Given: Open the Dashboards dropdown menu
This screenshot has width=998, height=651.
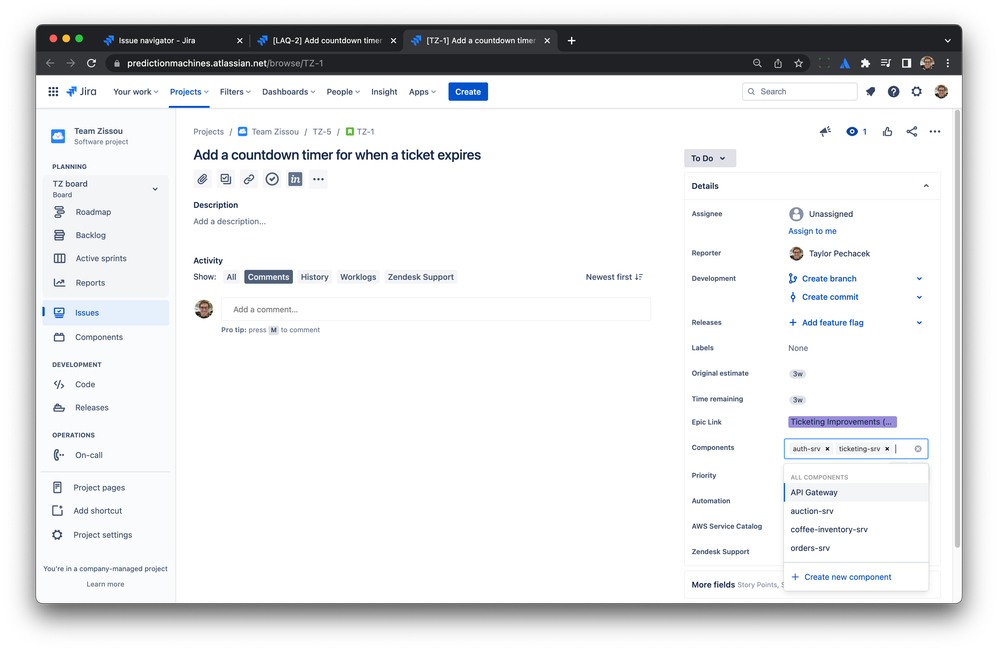Looking at the screenshot, I should pos(288,92).
